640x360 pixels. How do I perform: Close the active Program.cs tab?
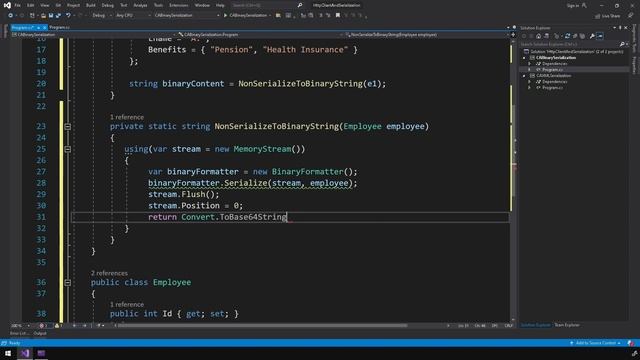click(44, 28)
